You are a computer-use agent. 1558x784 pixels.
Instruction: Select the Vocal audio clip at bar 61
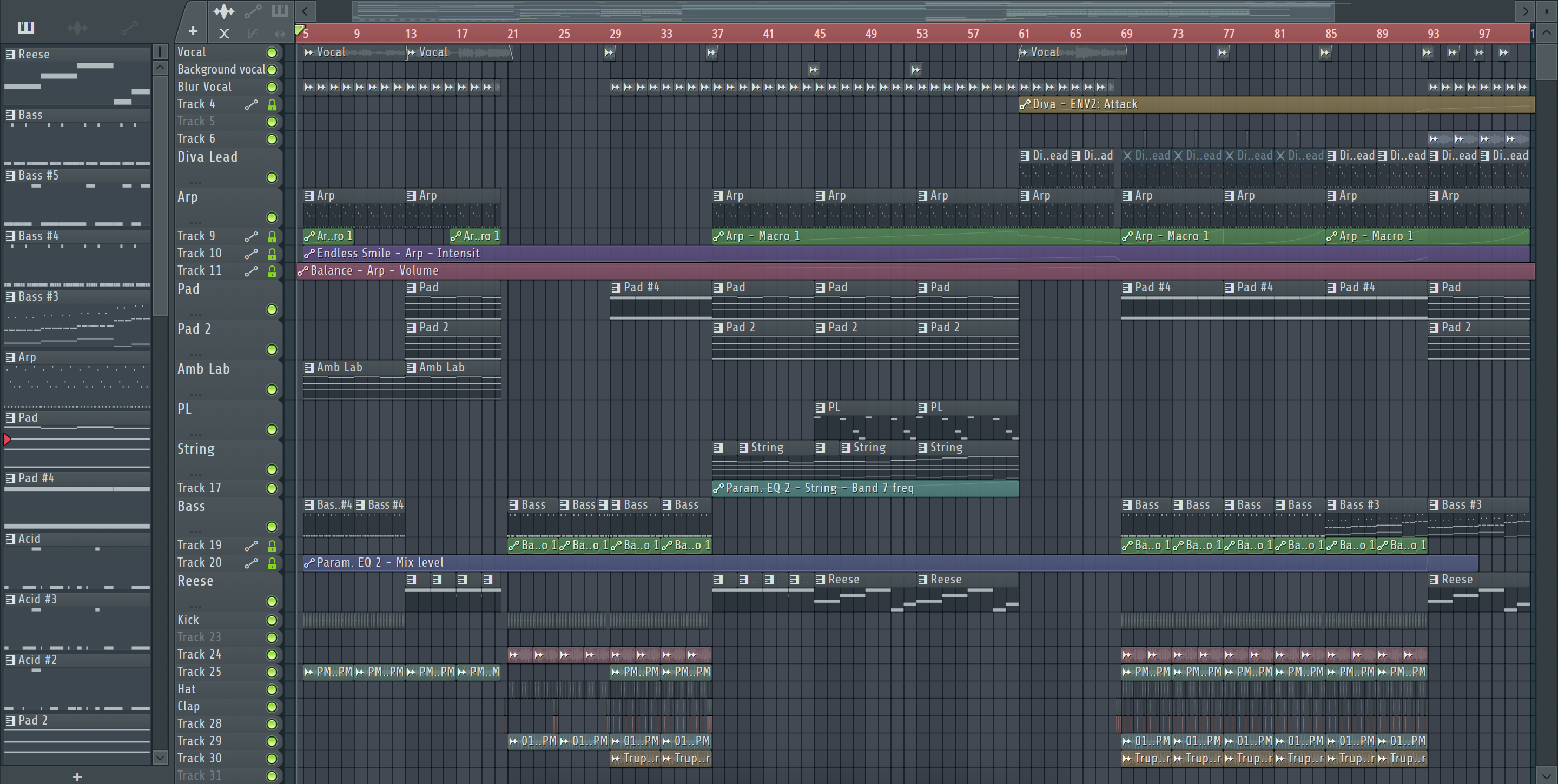[1072, 52]
